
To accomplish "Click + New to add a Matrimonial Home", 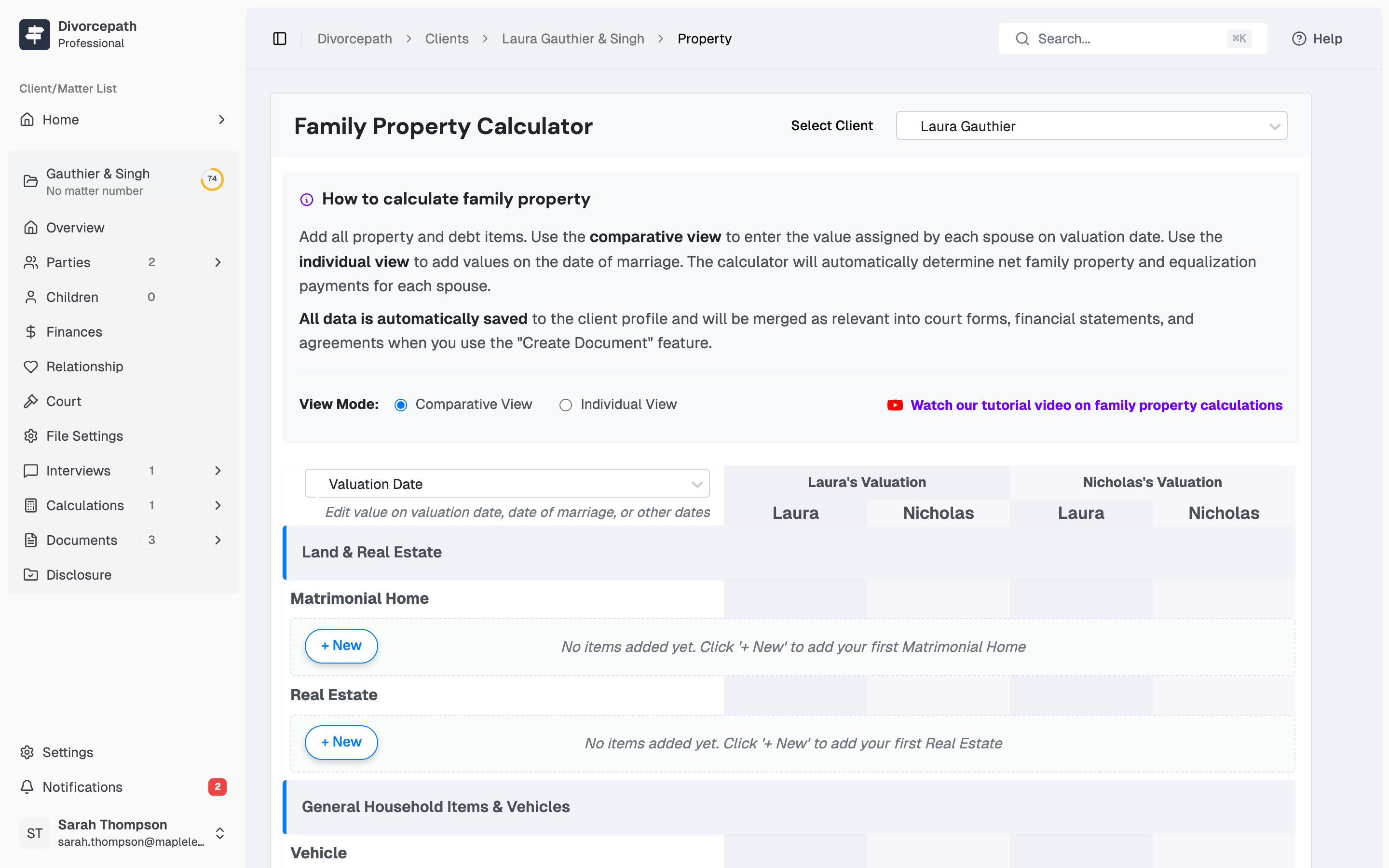I will point(340,646).
